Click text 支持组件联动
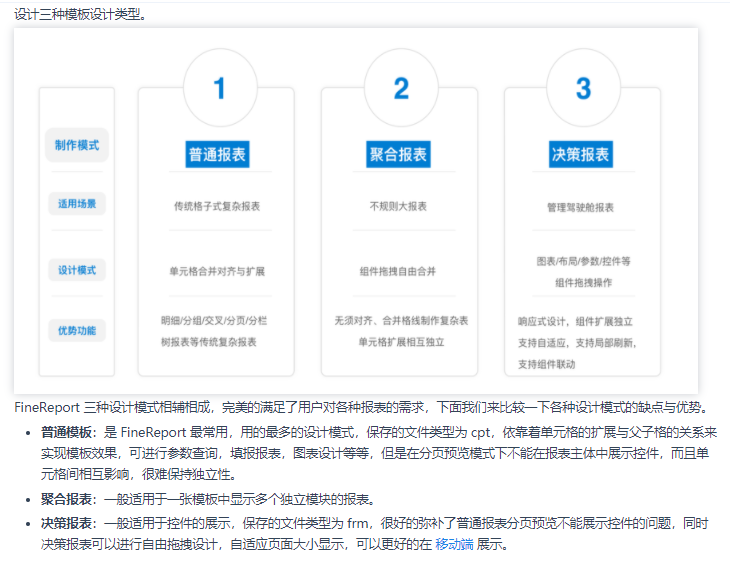Viewport: 730px width, 570px height. coord(547,364)
